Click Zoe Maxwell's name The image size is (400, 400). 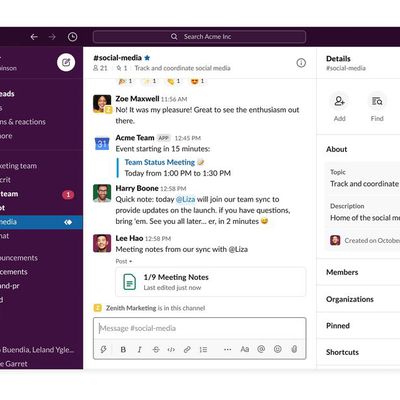click(x=137, y=99)
